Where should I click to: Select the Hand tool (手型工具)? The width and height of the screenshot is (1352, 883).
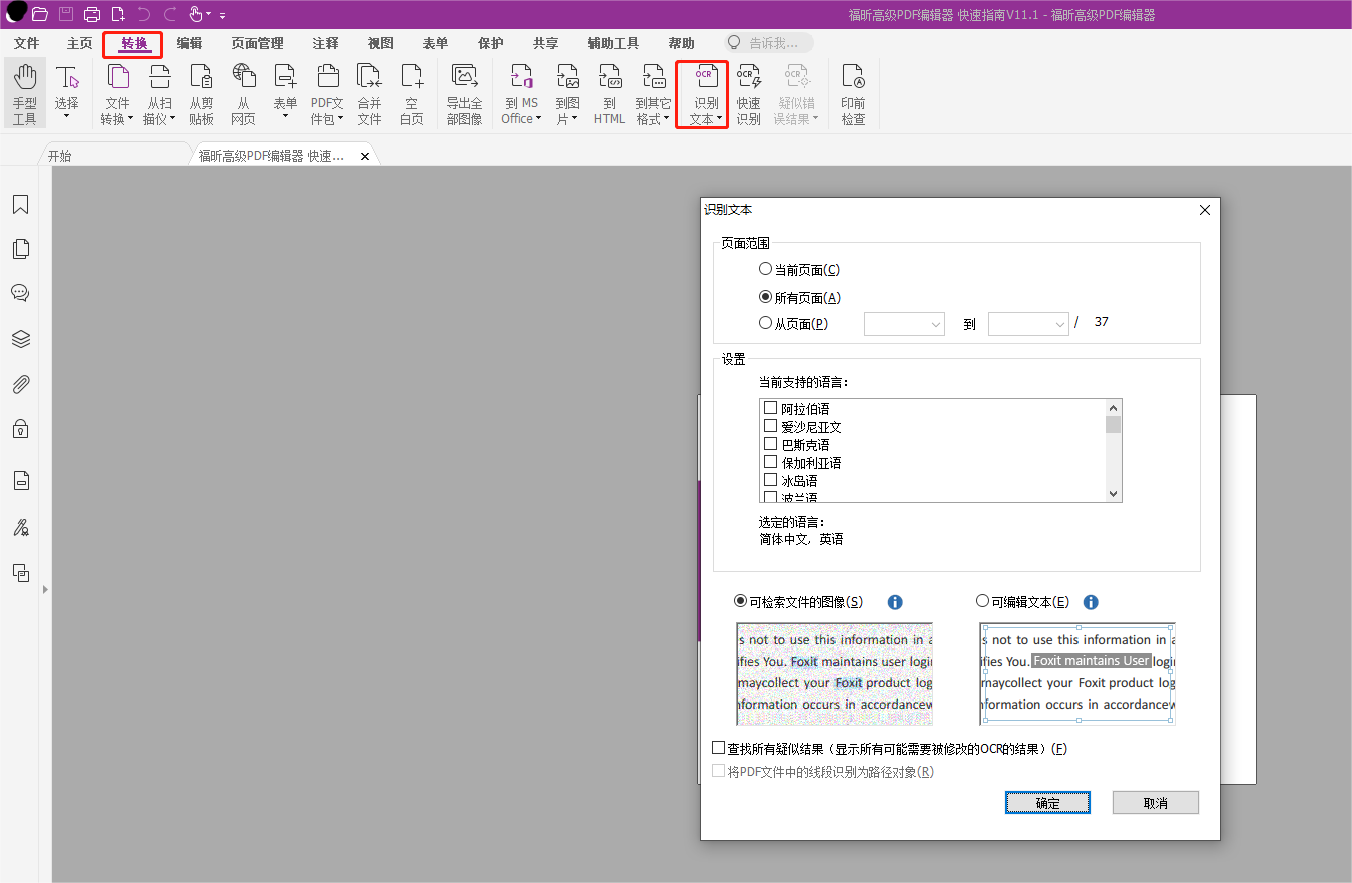coord(25,93)
